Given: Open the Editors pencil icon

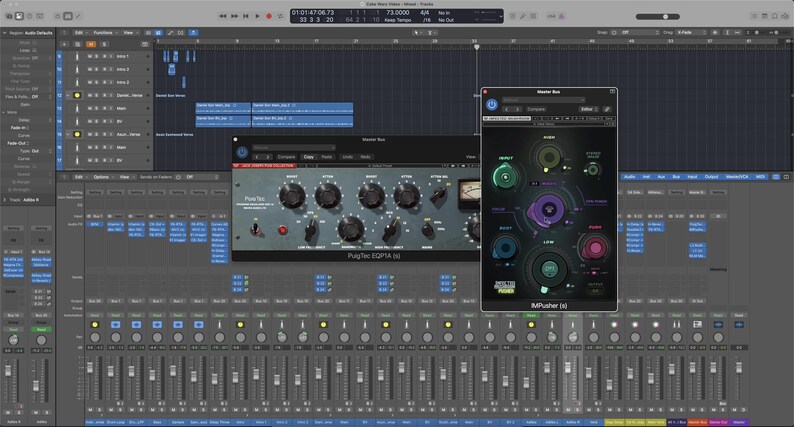Looking at the screenshot, I should 78,16.
